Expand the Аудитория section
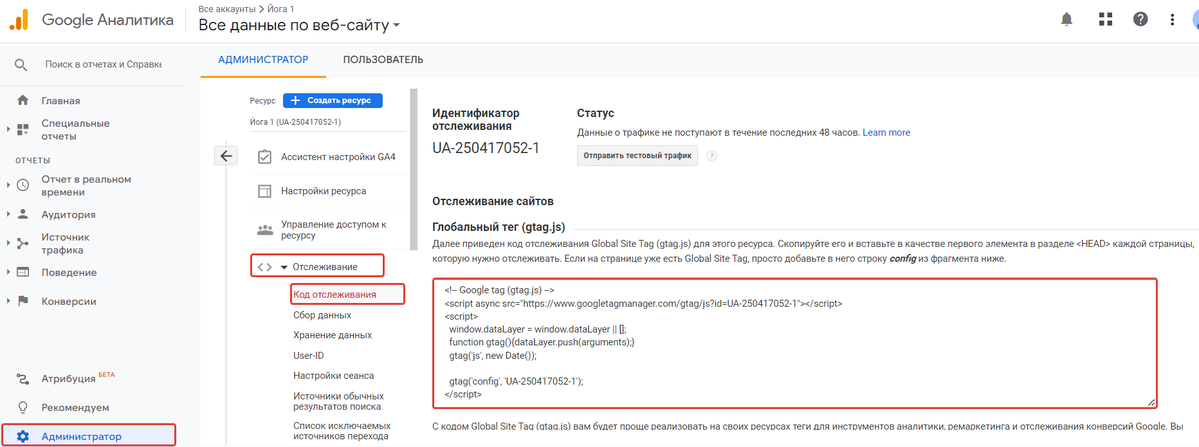 [x=8, y=214]
